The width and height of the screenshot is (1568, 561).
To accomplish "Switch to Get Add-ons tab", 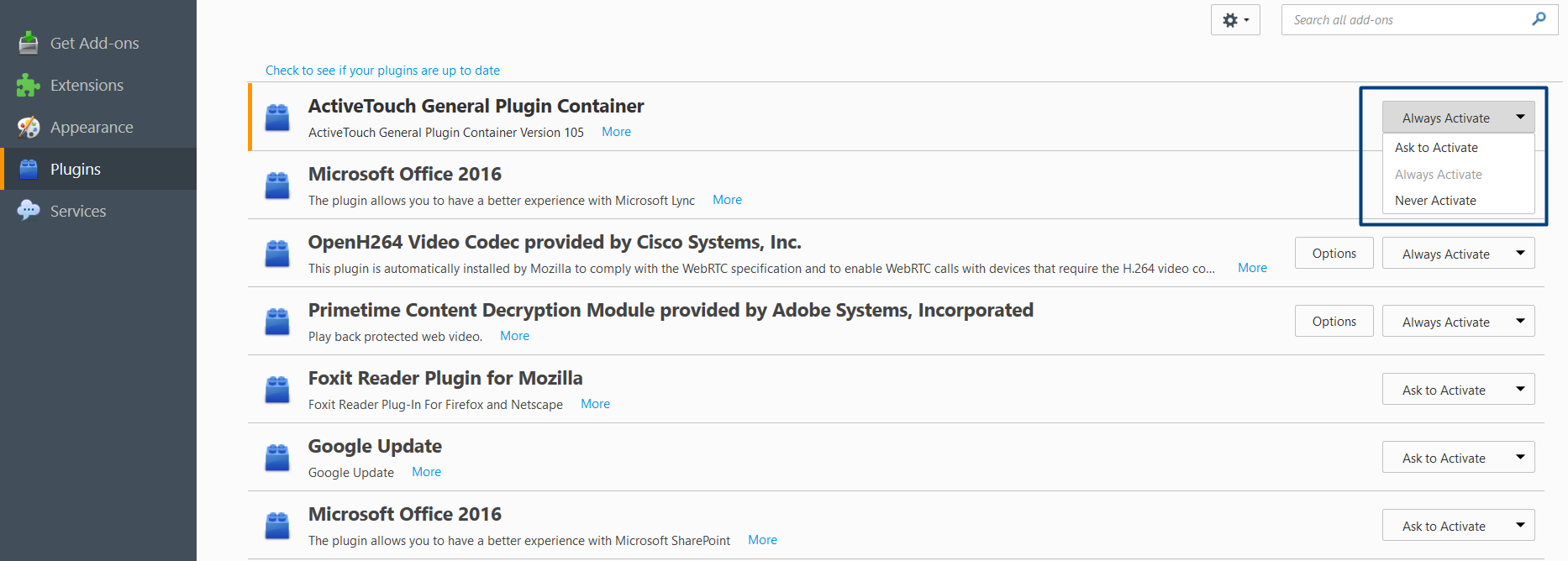I will 98,43.
